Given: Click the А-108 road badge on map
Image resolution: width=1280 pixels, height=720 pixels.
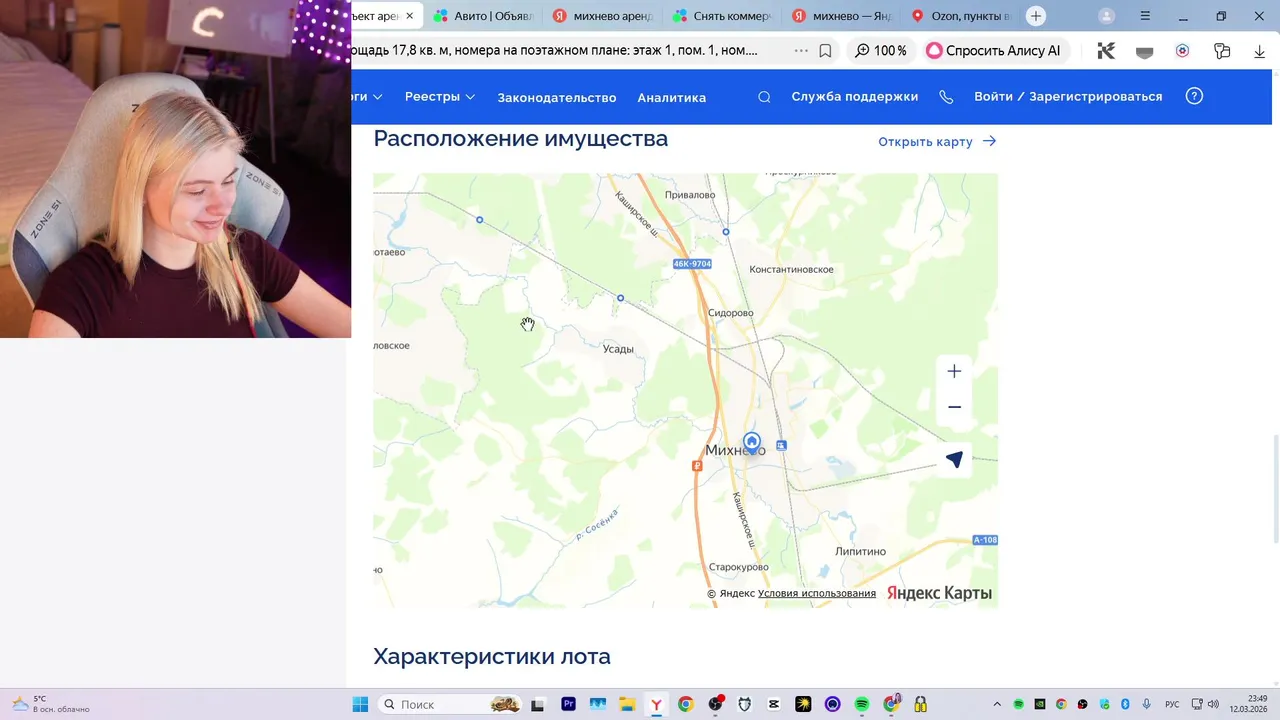Looking at the screenshot, I should (985, 540).
